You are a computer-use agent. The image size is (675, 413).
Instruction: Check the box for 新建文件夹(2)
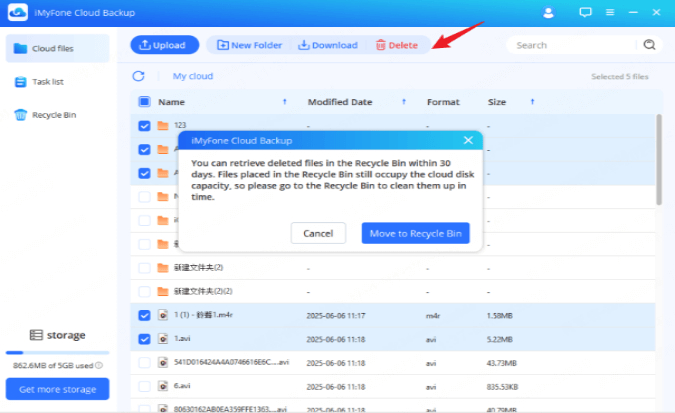tap(144, 268)
